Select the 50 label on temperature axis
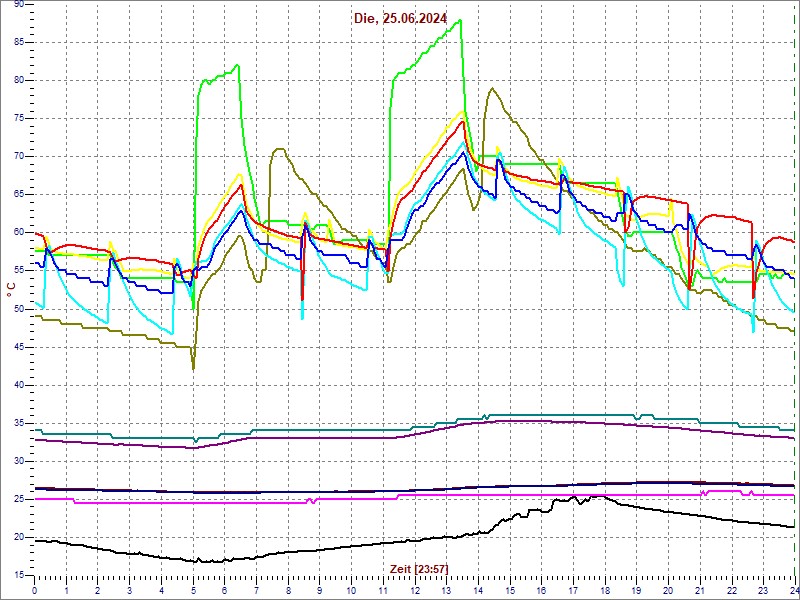800x600 pixels. click(x=18, y=309)
